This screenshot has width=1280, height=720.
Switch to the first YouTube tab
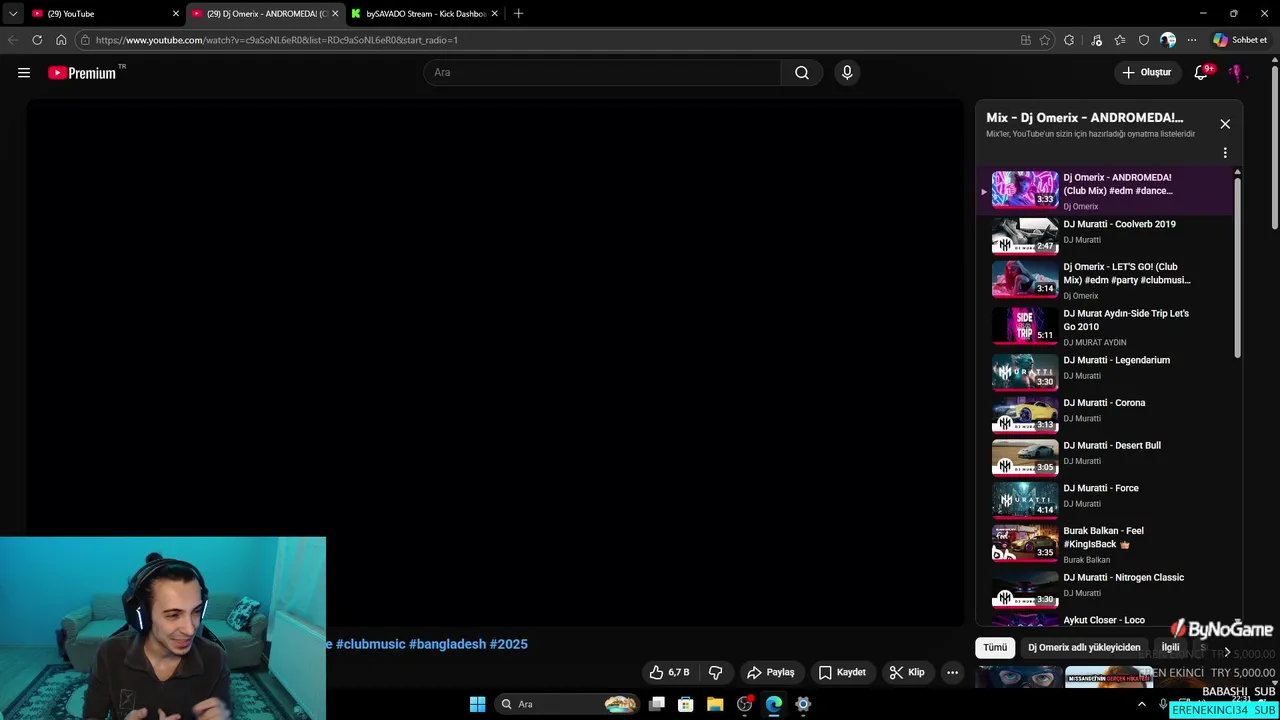(105, 14)
